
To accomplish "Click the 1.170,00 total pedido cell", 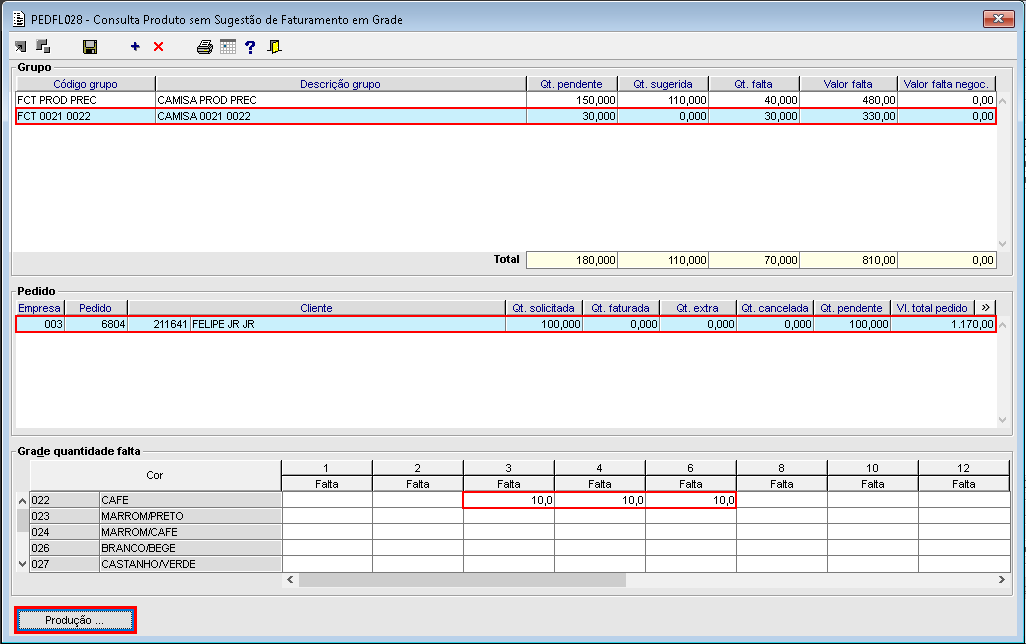I will click(943, 324).
